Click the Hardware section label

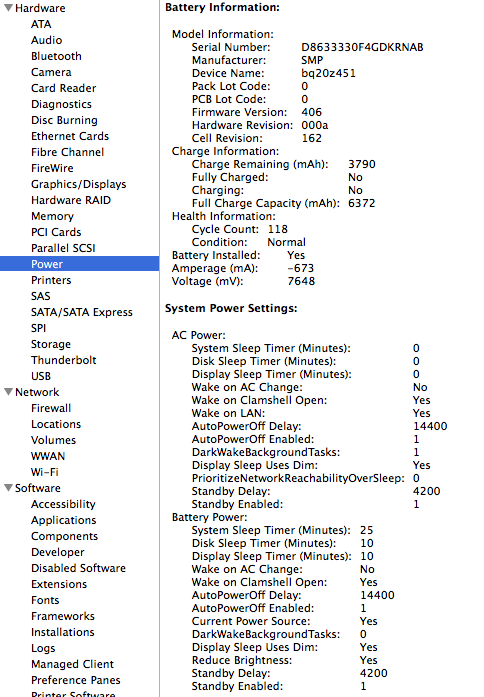(x=40, y=8)
